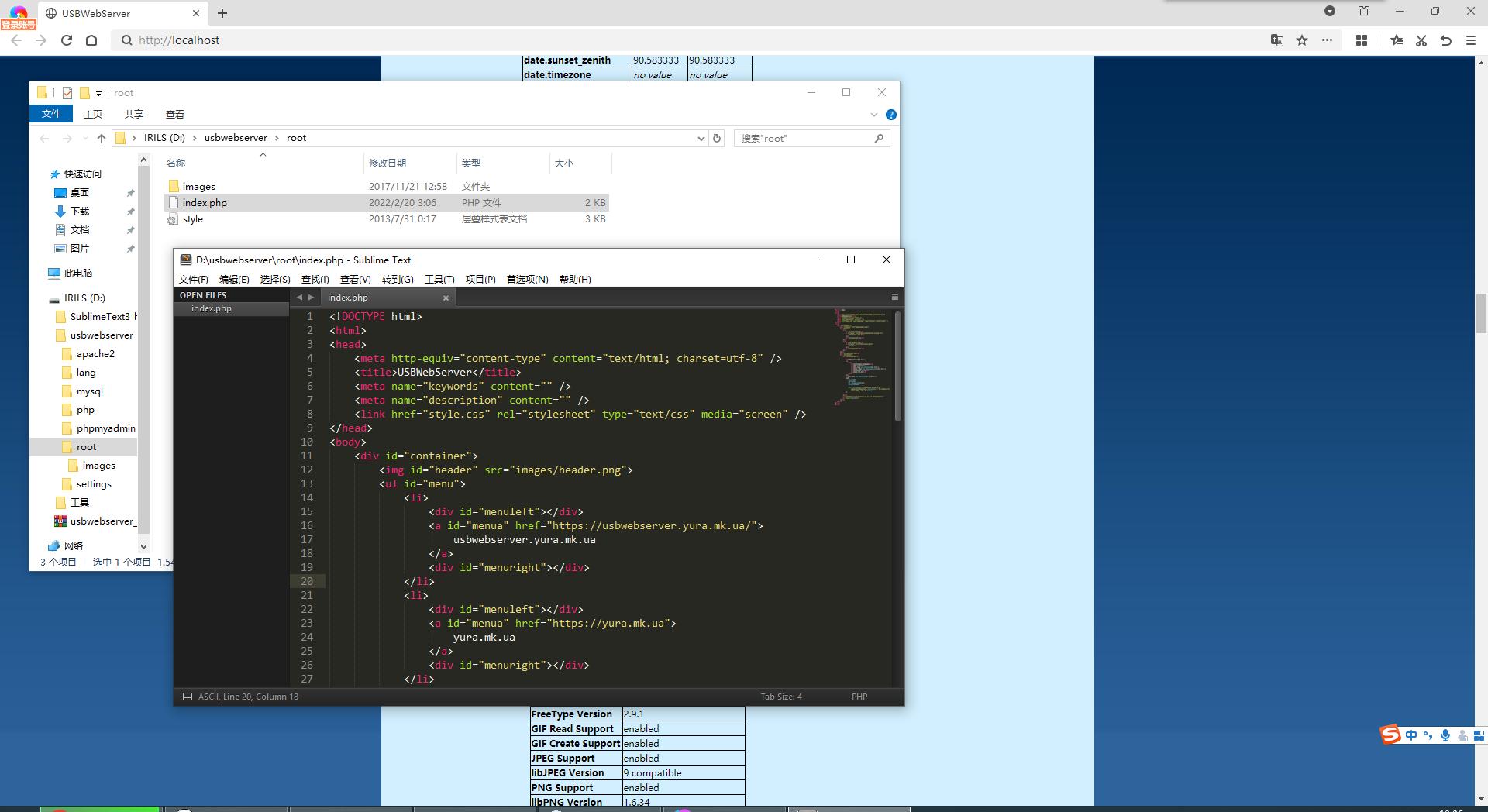The width and height of the screenshot is (1488, 812).
Task: Open the 查找(I) menu in Sublime Text
Action: point(315,279)
